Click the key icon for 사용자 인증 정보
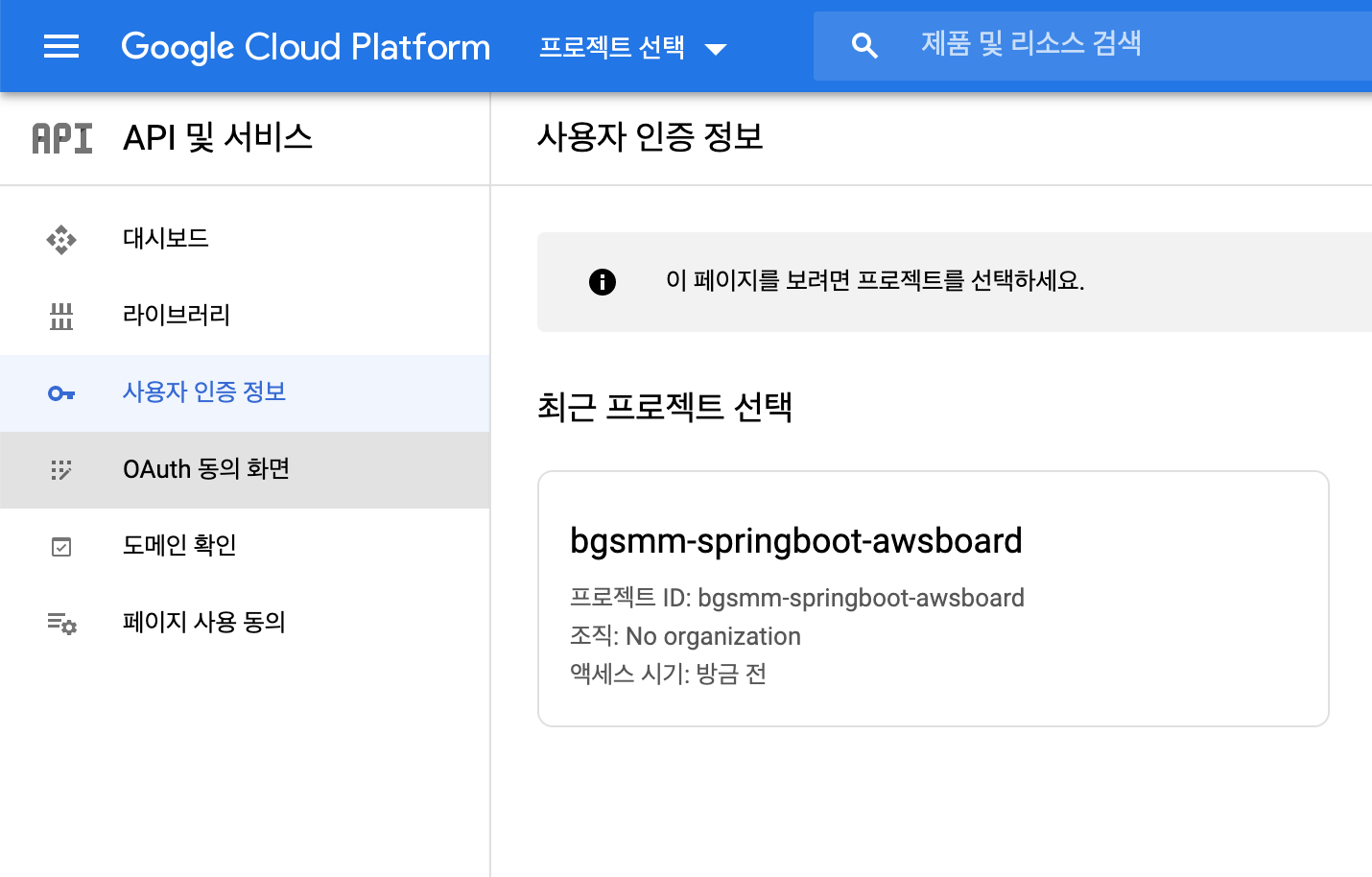The image size is (1372, 877). [x=61, y=393]
